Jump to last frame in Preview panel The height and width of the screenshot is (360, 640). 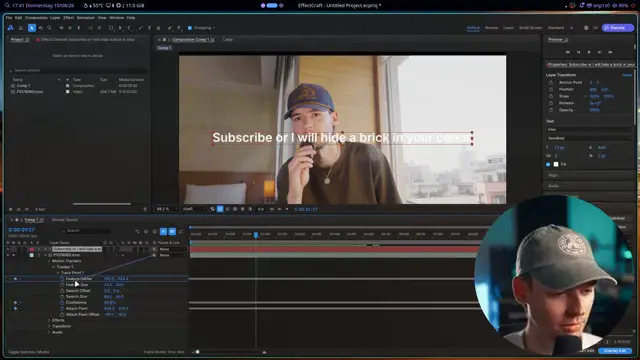(x=610, y=52)
